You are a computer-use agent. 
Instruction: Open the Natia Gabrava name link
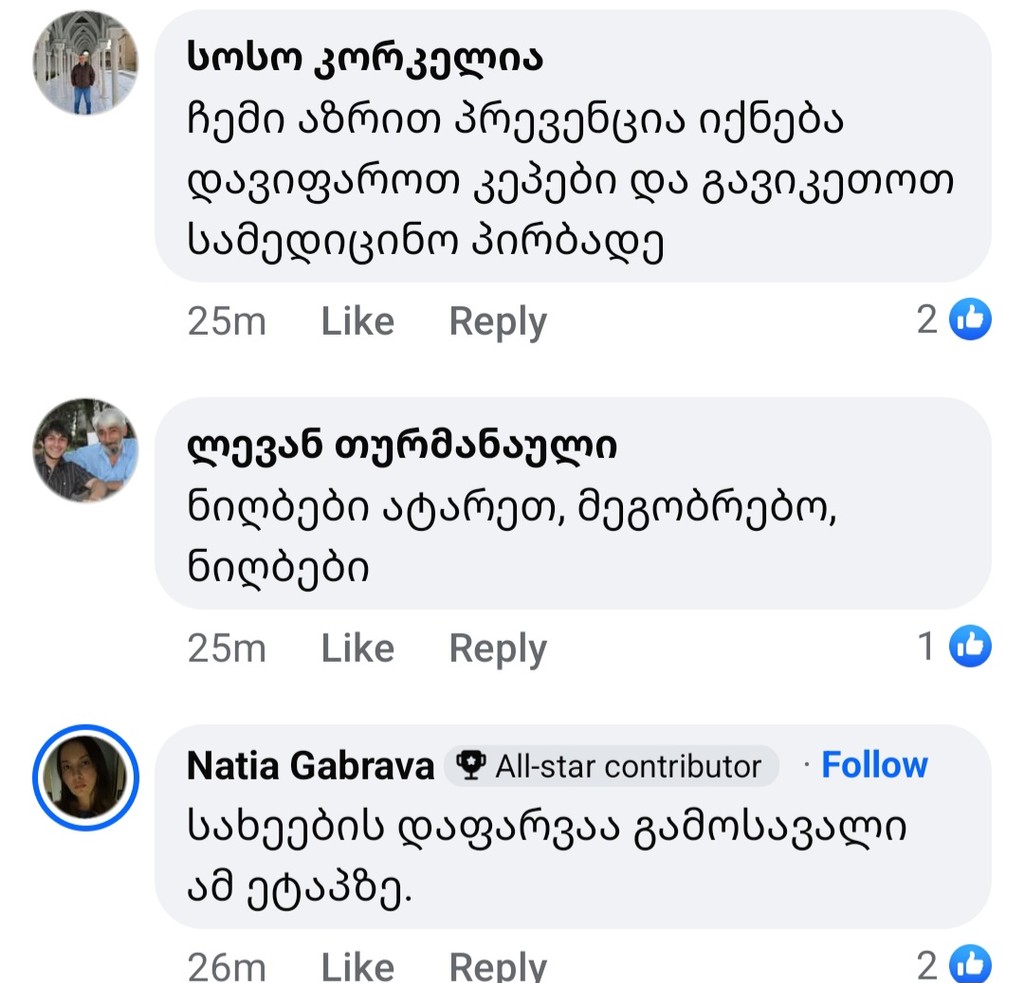[310, 766]
